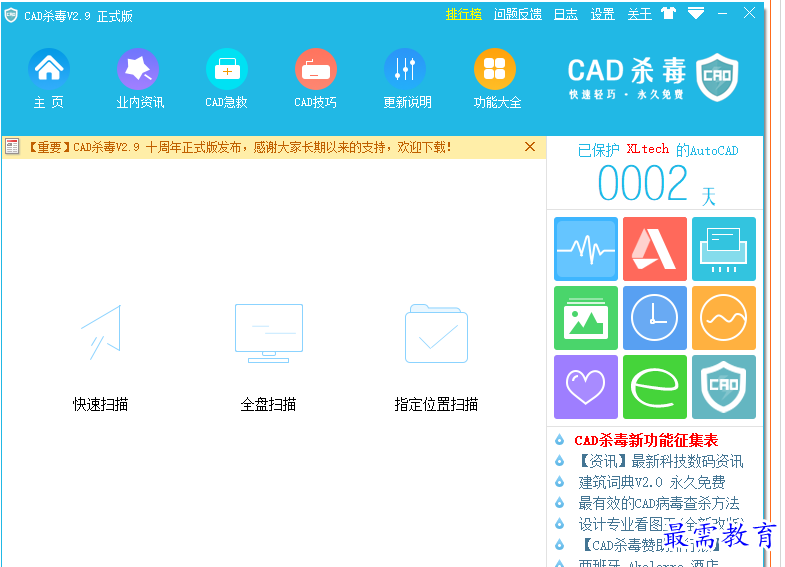Click the purple heart tile

click(586, 387)
